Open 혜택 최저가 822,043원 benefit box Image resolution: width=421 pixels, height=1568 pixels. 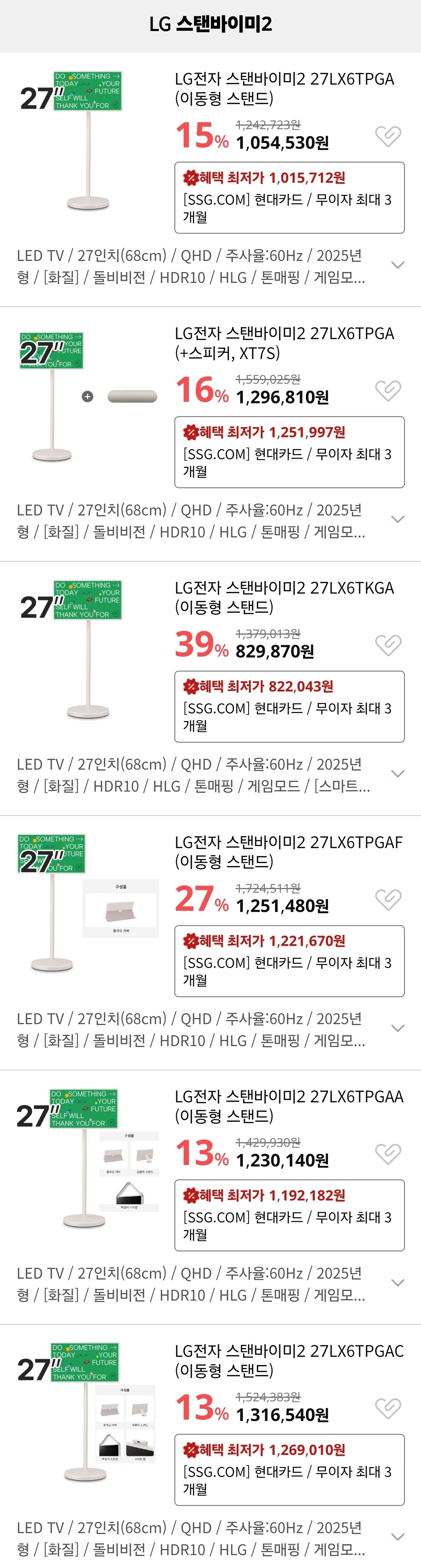(290, 707)
